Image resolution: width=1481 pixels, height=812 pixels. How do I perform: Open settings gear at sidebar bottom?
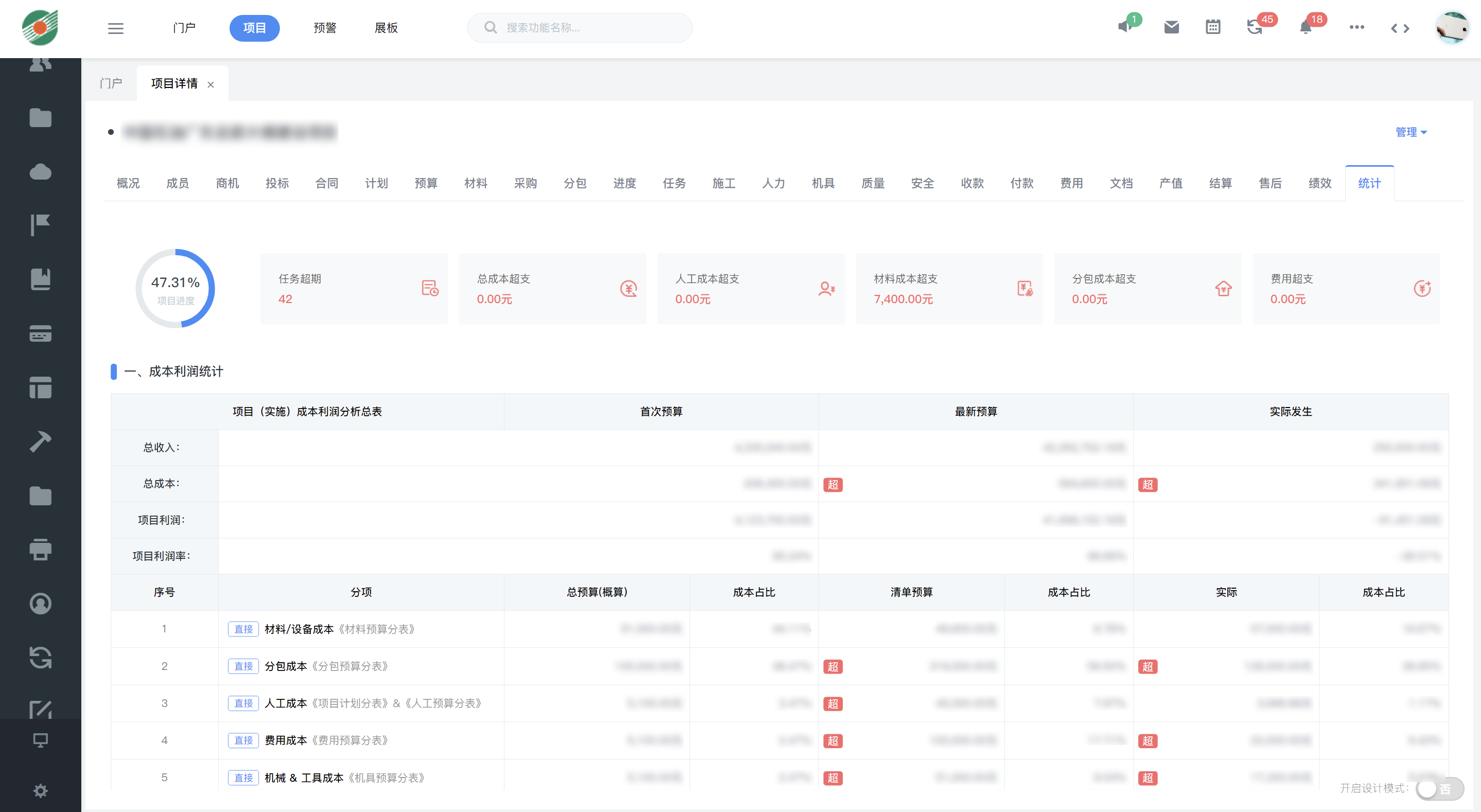40,791
